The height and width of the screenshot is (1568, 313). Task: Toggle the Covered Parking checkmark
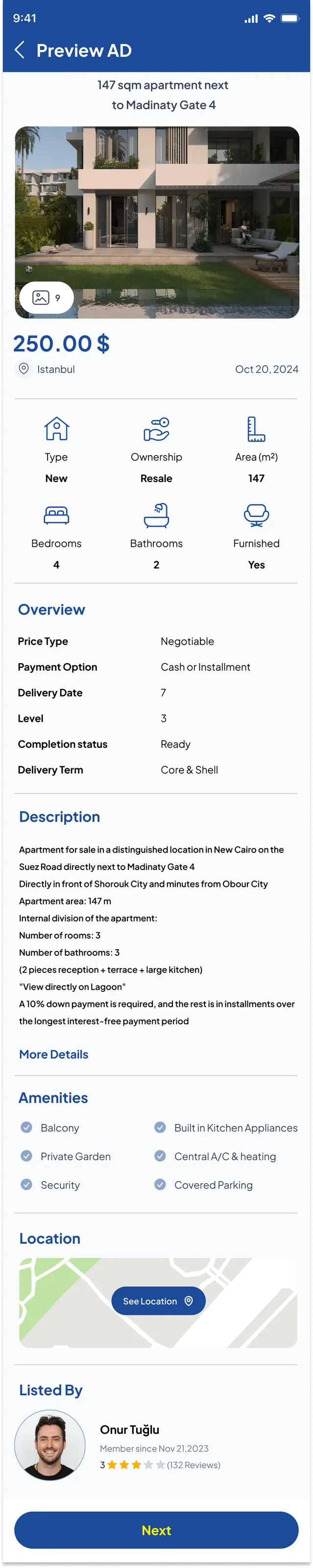160,1184
